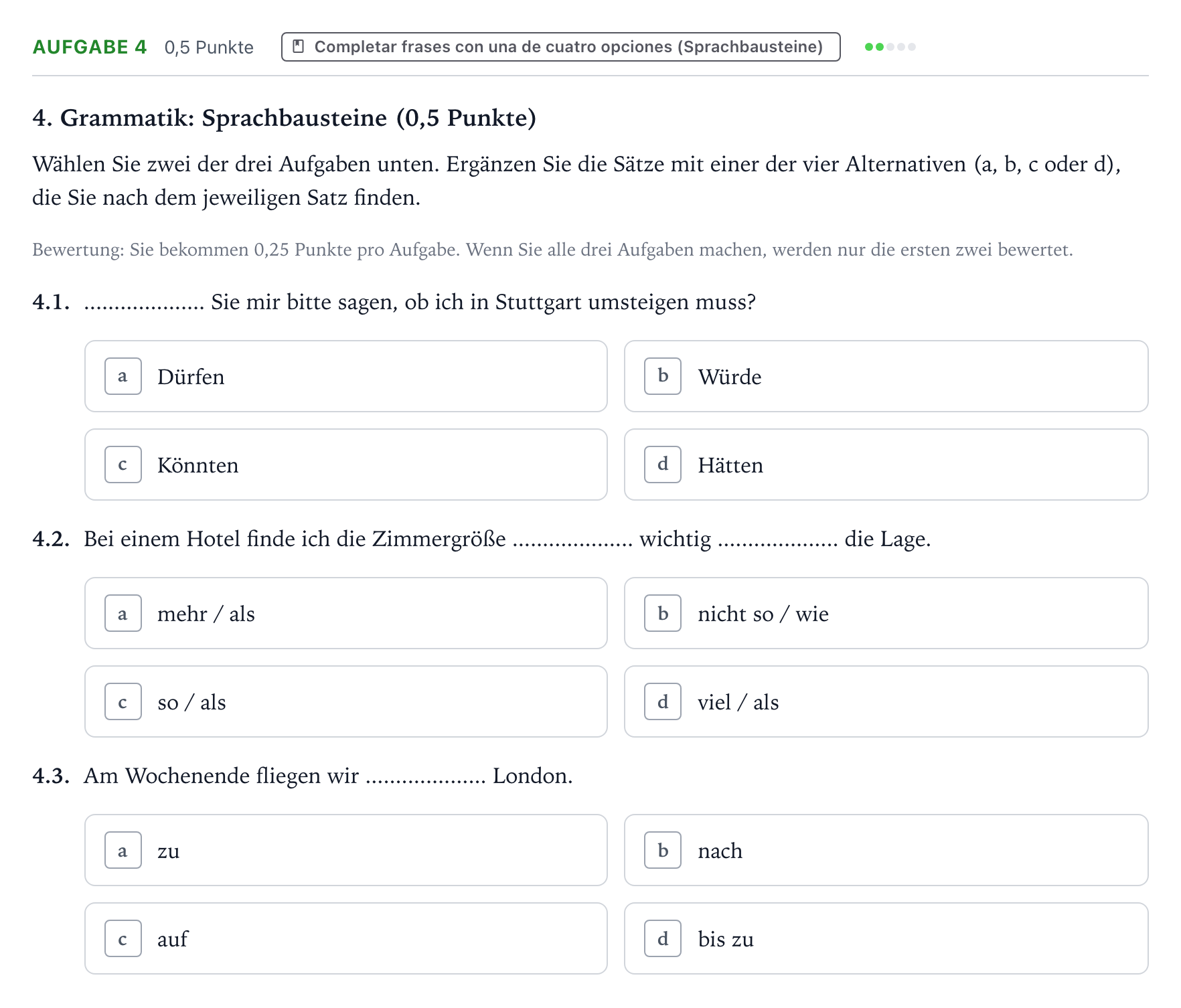
Task: Choose option c 'Könnten' in question 4.1
Action: tap(346, 465)
